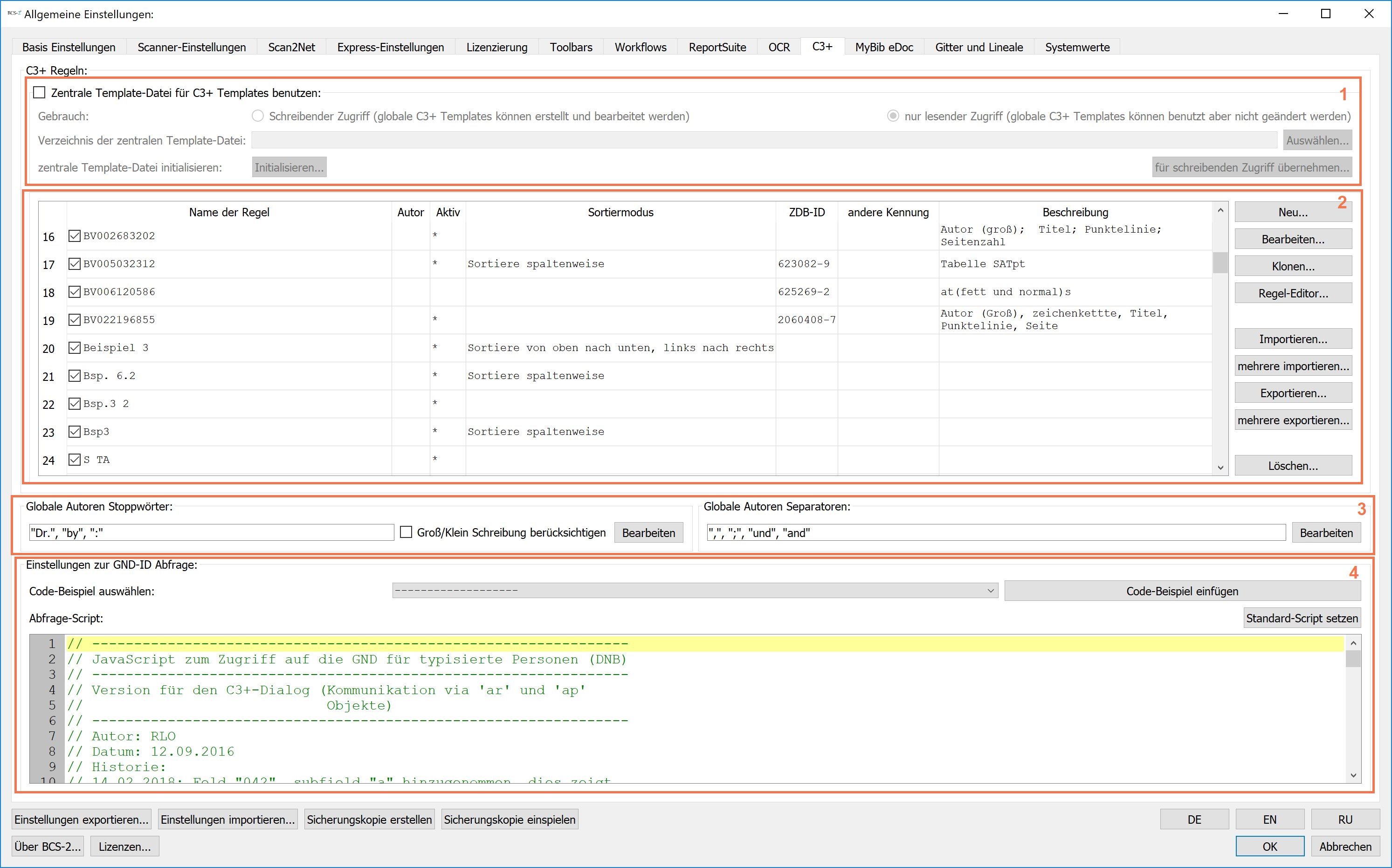Click Abbrechen to cancel

(x=1345, y=846)
